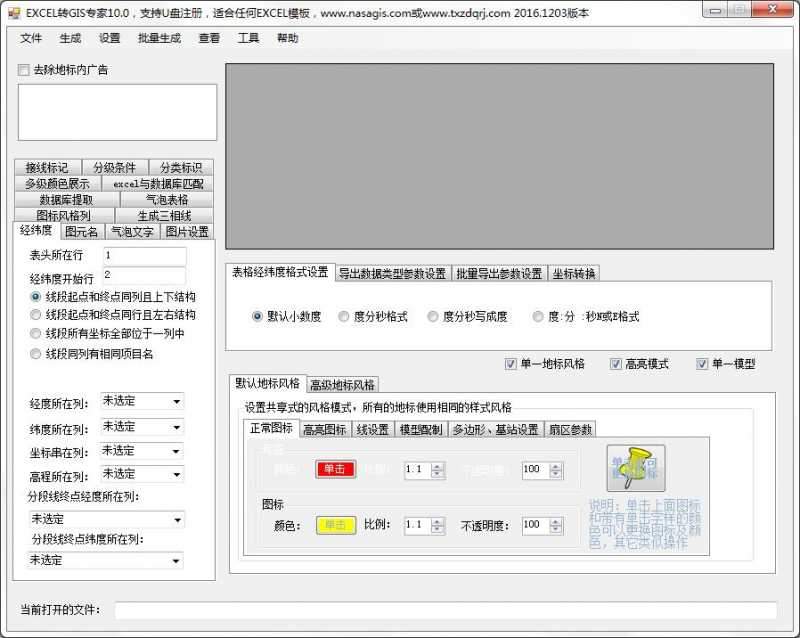Check the 单一地标风格 option
The height and width of the screenshot is (638, 800).
tap(510, 363)
